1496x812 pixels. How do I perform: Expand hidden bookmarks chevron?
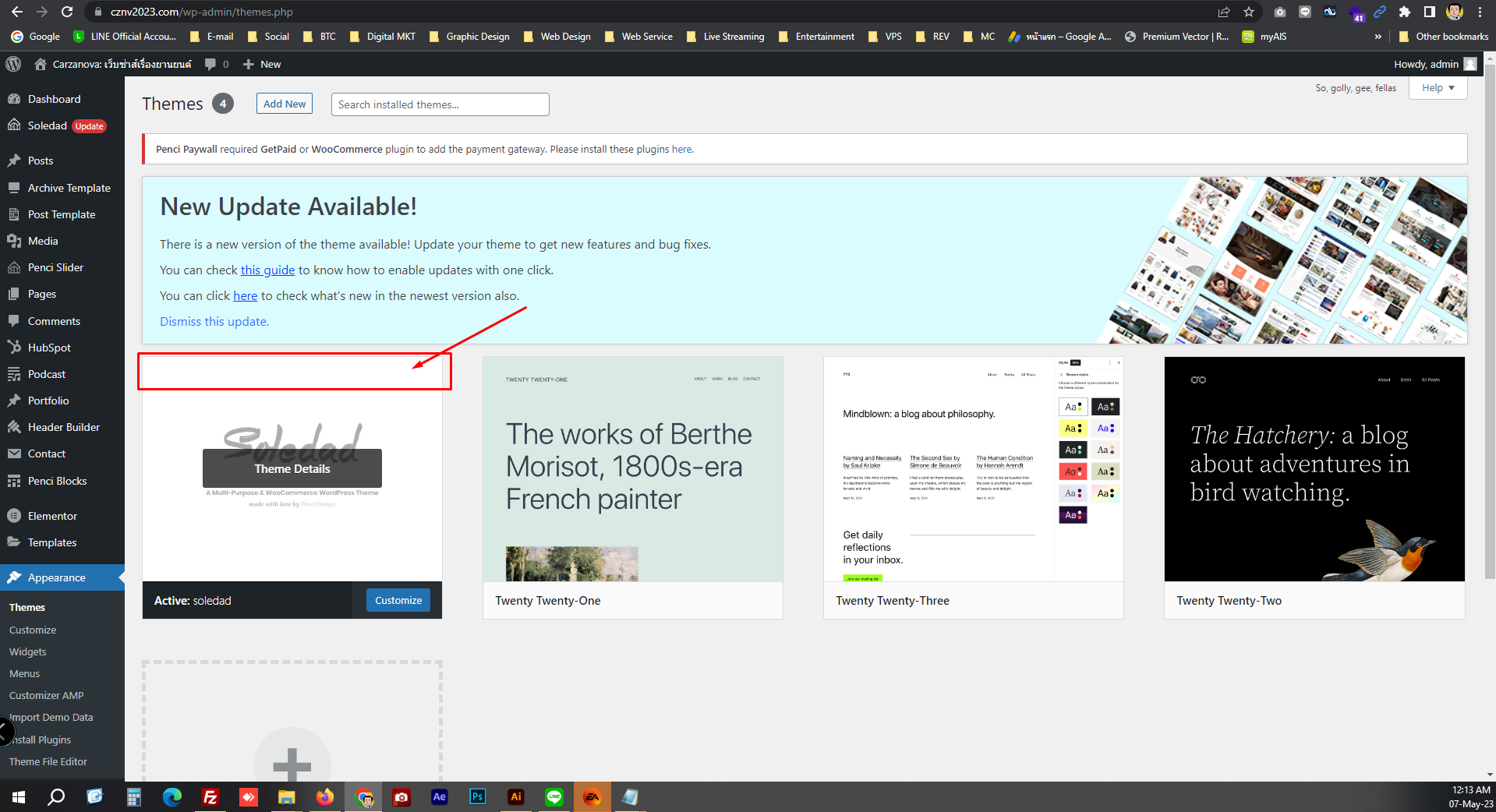tap(1378, 37)
